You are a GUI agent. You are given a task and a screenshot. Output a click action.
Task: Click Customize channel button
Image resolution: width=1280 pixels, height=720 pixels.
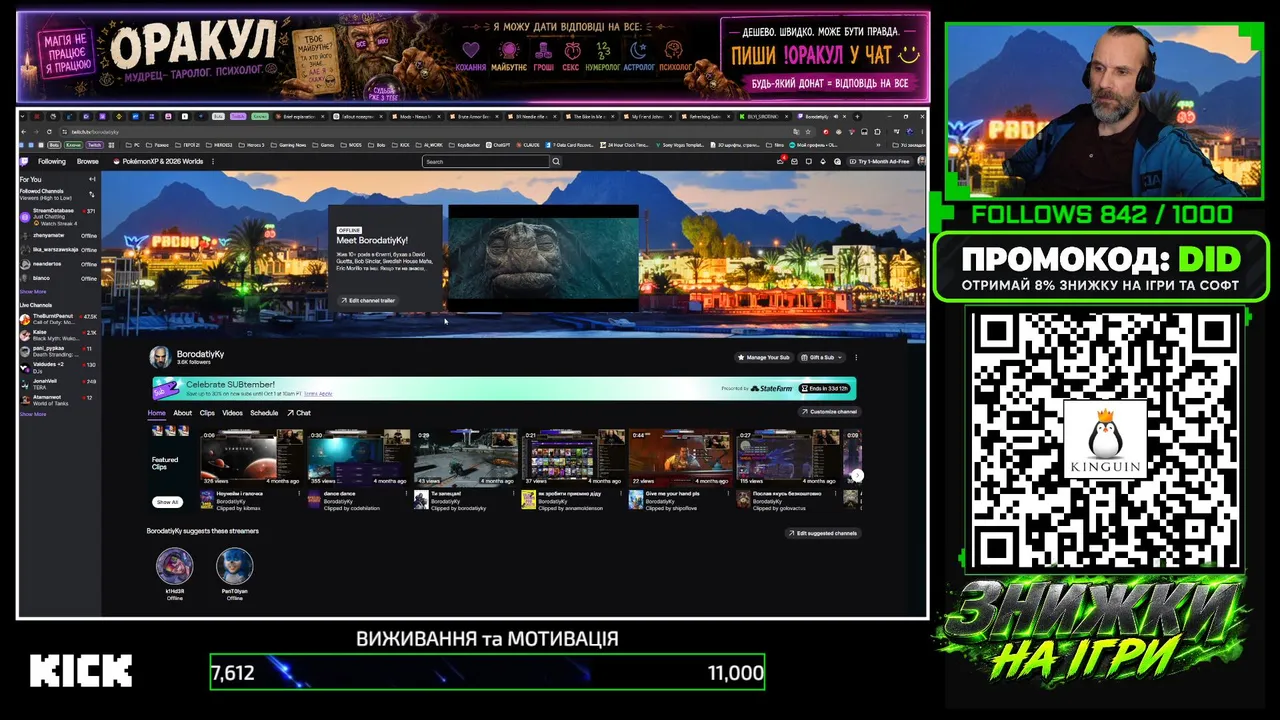click(x=829, y=412)
